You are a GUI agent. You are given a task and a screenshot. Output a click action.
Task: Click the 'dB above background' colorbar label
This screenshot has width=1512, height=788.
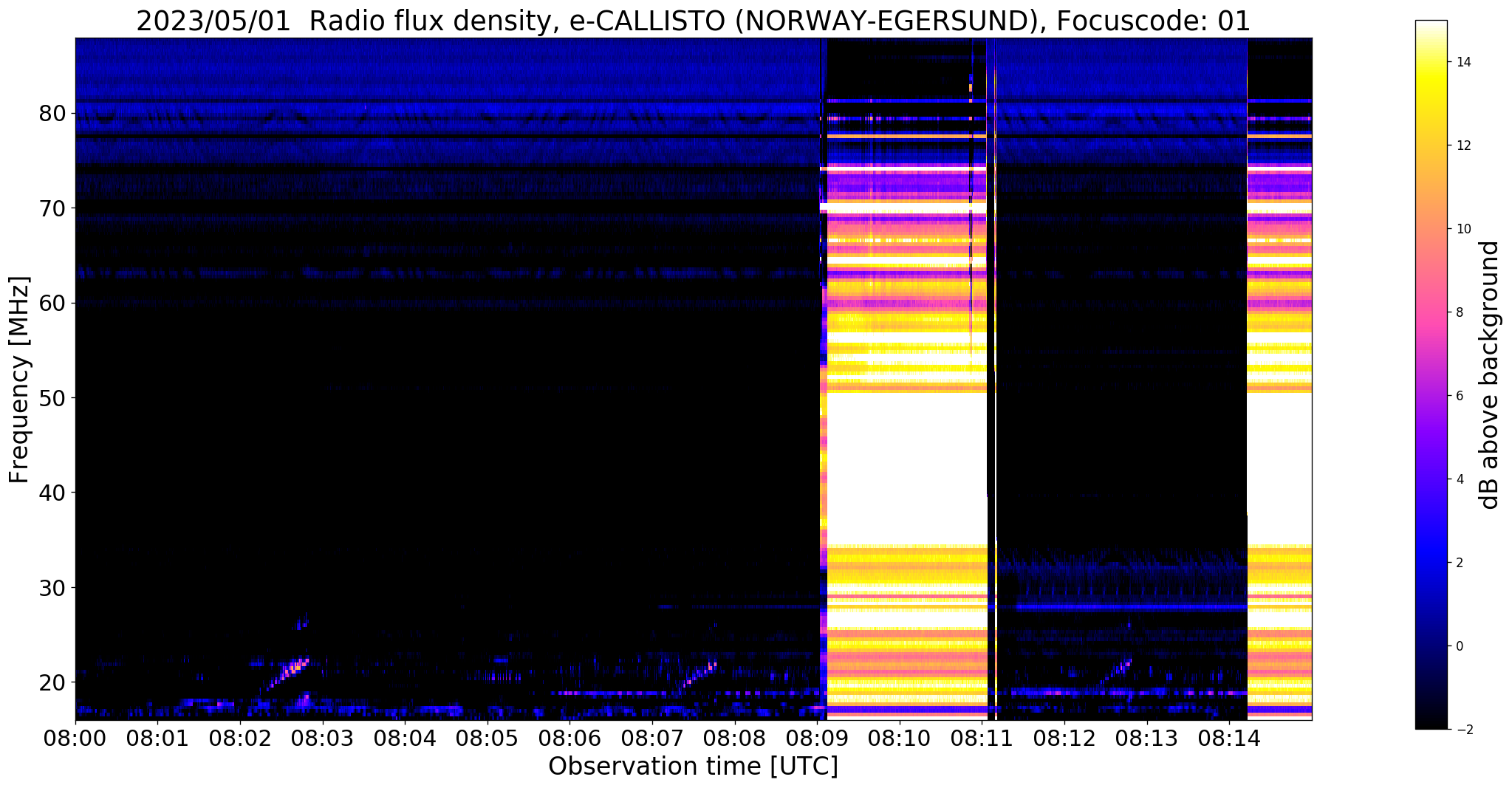click(1490, 375)
